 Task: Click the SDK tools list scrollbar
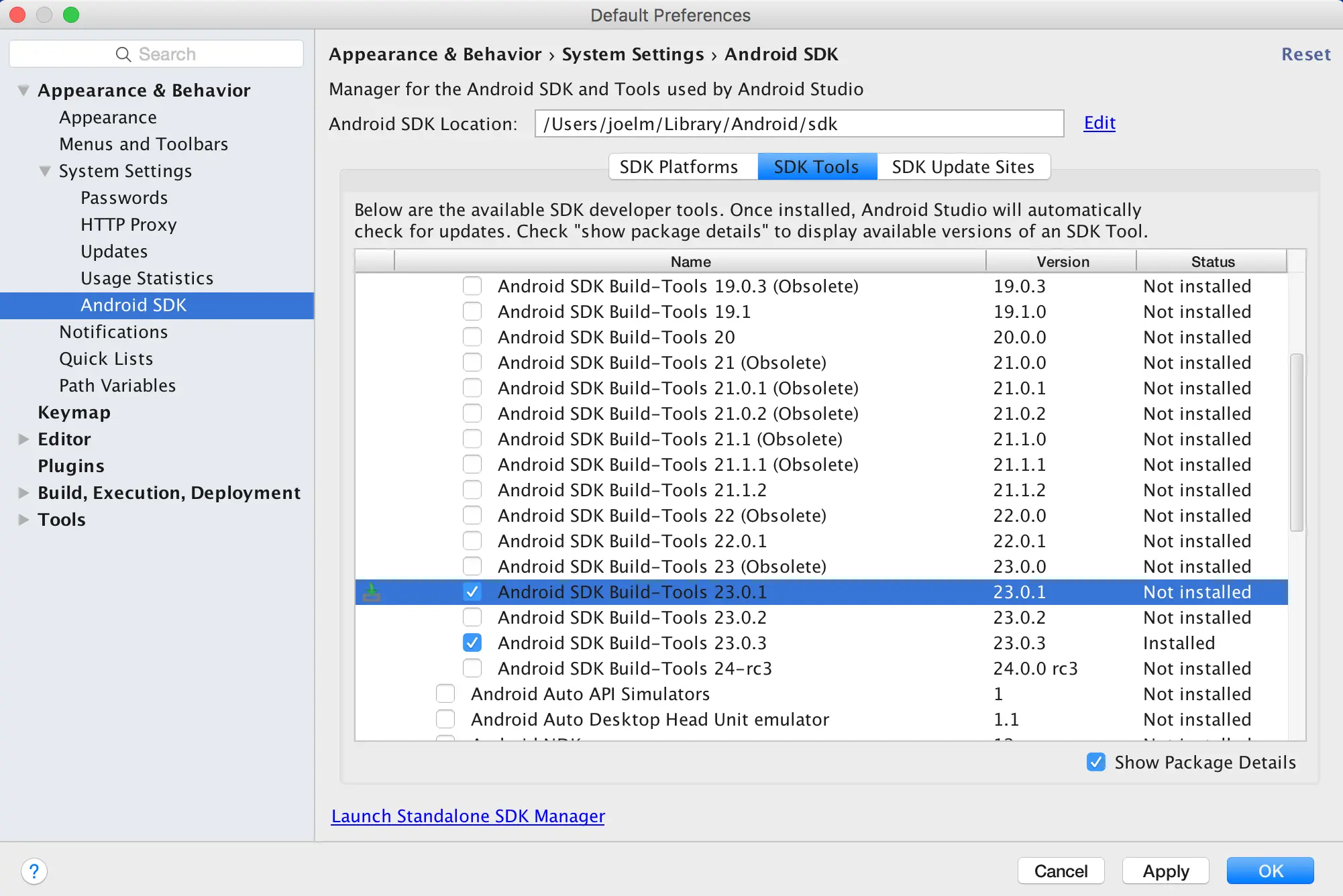point(1297,443)
